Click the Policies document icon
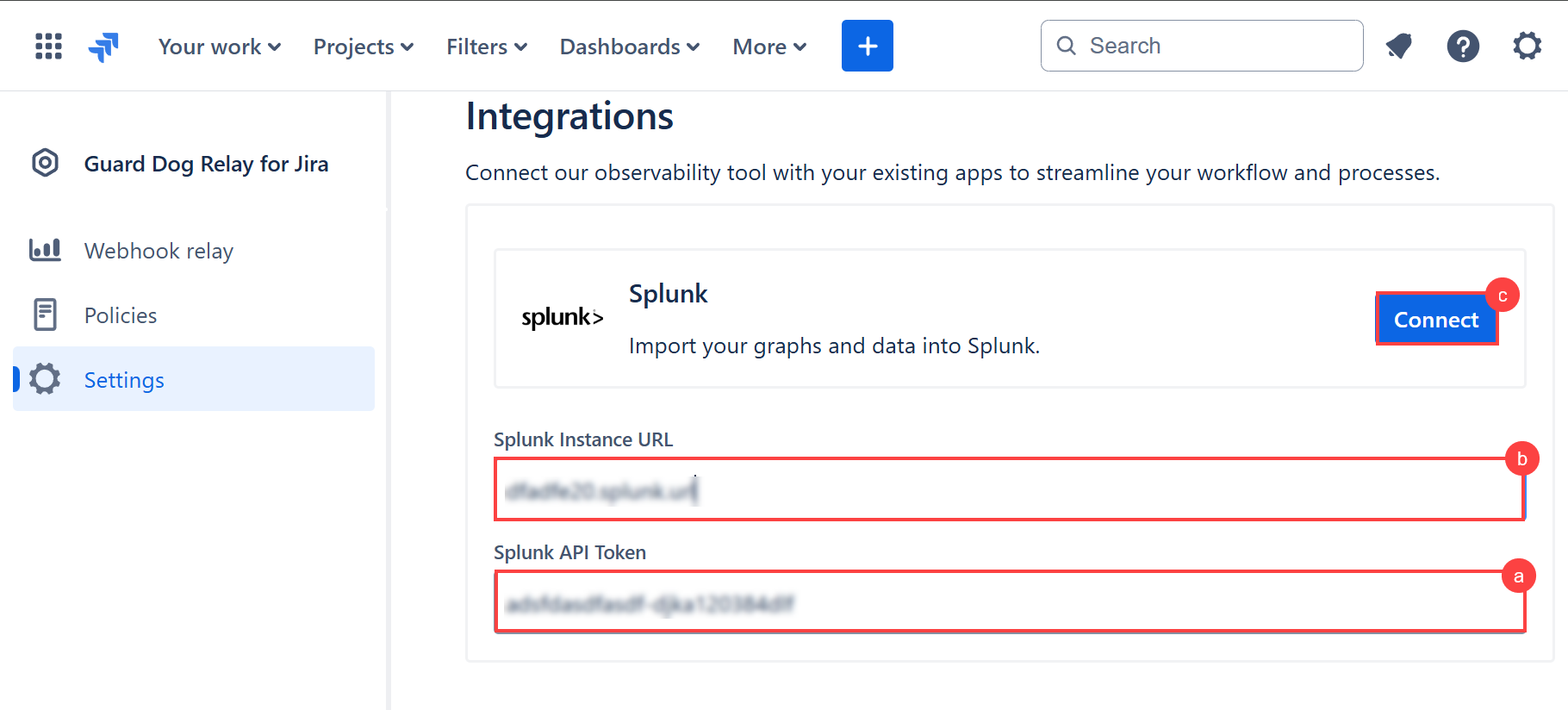This screenshot has width=1568, height=710. [45, 315]
